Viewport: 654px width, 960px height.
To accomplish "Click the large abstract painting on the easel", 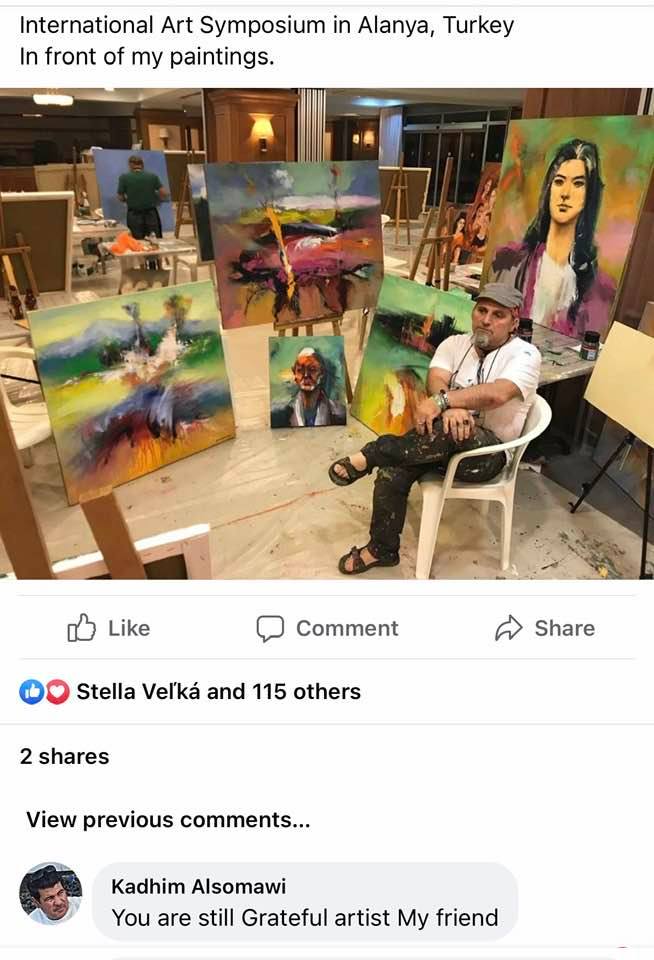I will point(294,242).
